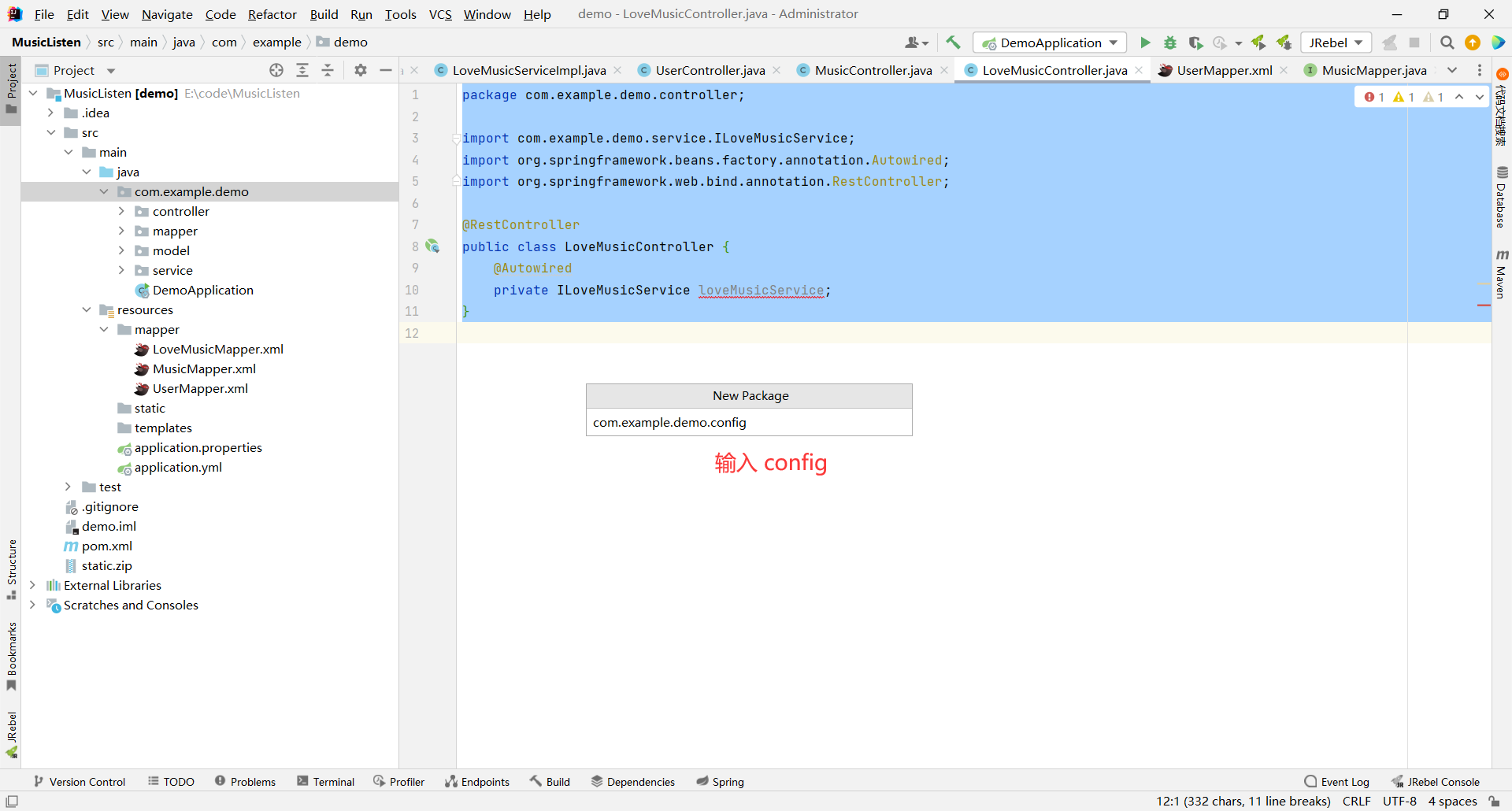
Task: Open the Problems tool window
Action: pos(245,781)
